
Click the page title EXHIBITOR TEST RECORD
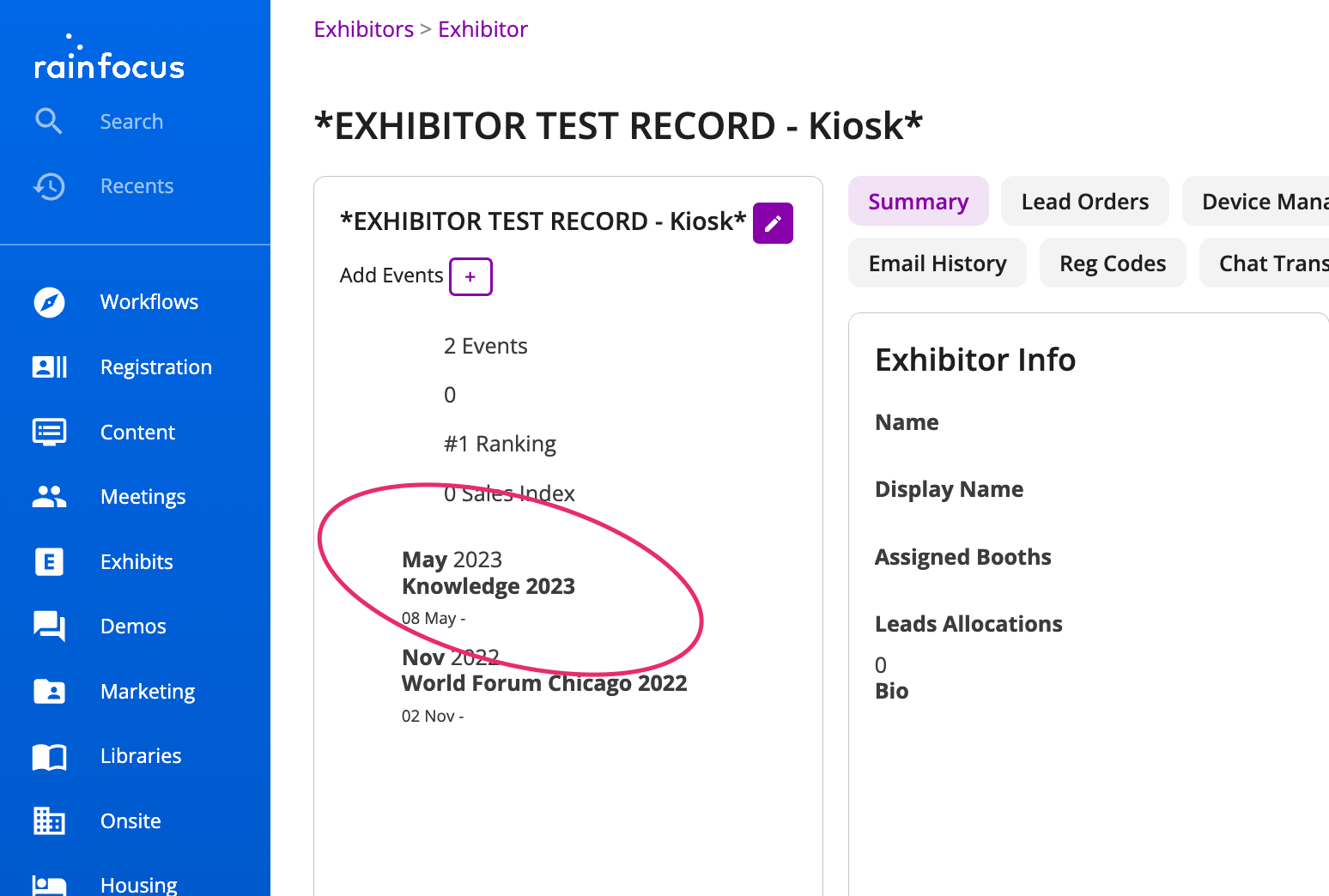(x=618, y=126)
